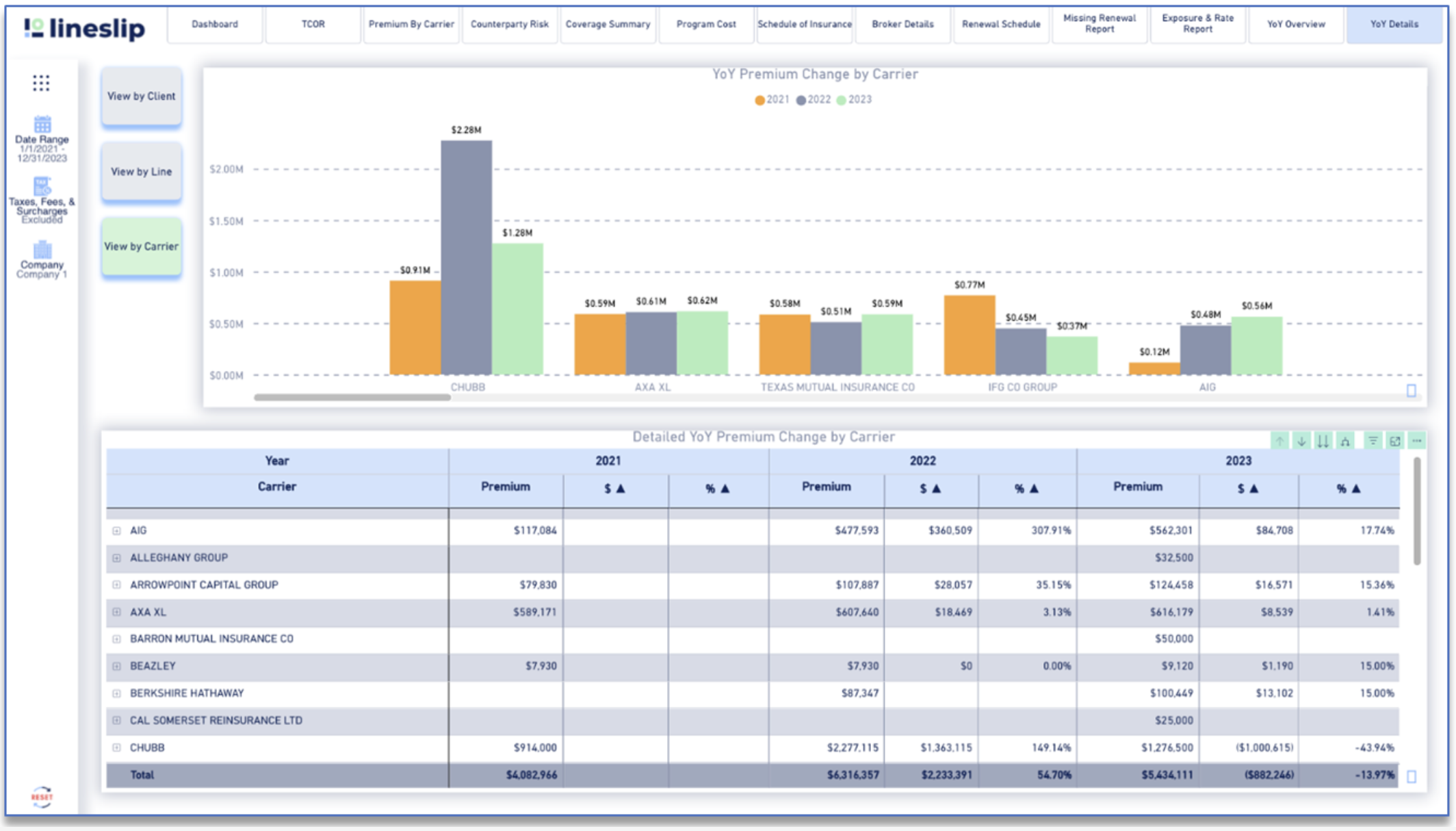This screenshot has width=1456, height=831.
Task: Click the 2021 orange legend dot
Action: 759,100
